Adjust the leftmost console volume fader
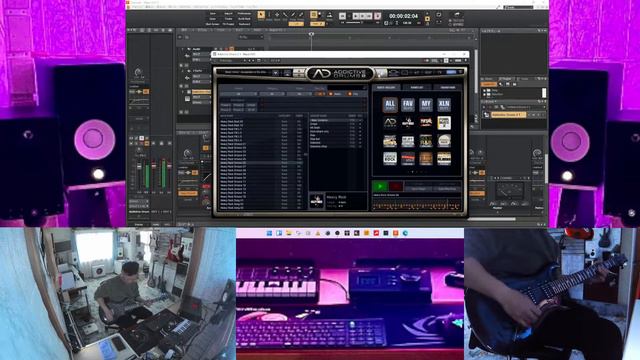640x360 pixels. tap(139, 167)
